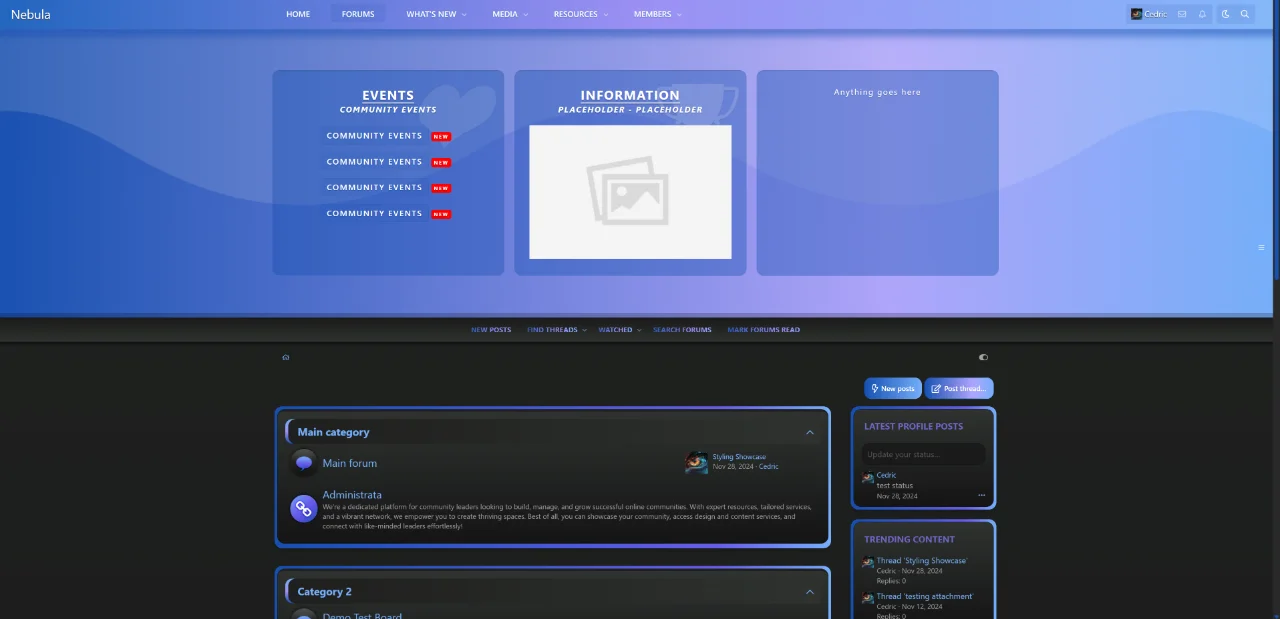1280x619 pixels.
Task: Click the Administrata chain link icon
Action: coord(304,508)
